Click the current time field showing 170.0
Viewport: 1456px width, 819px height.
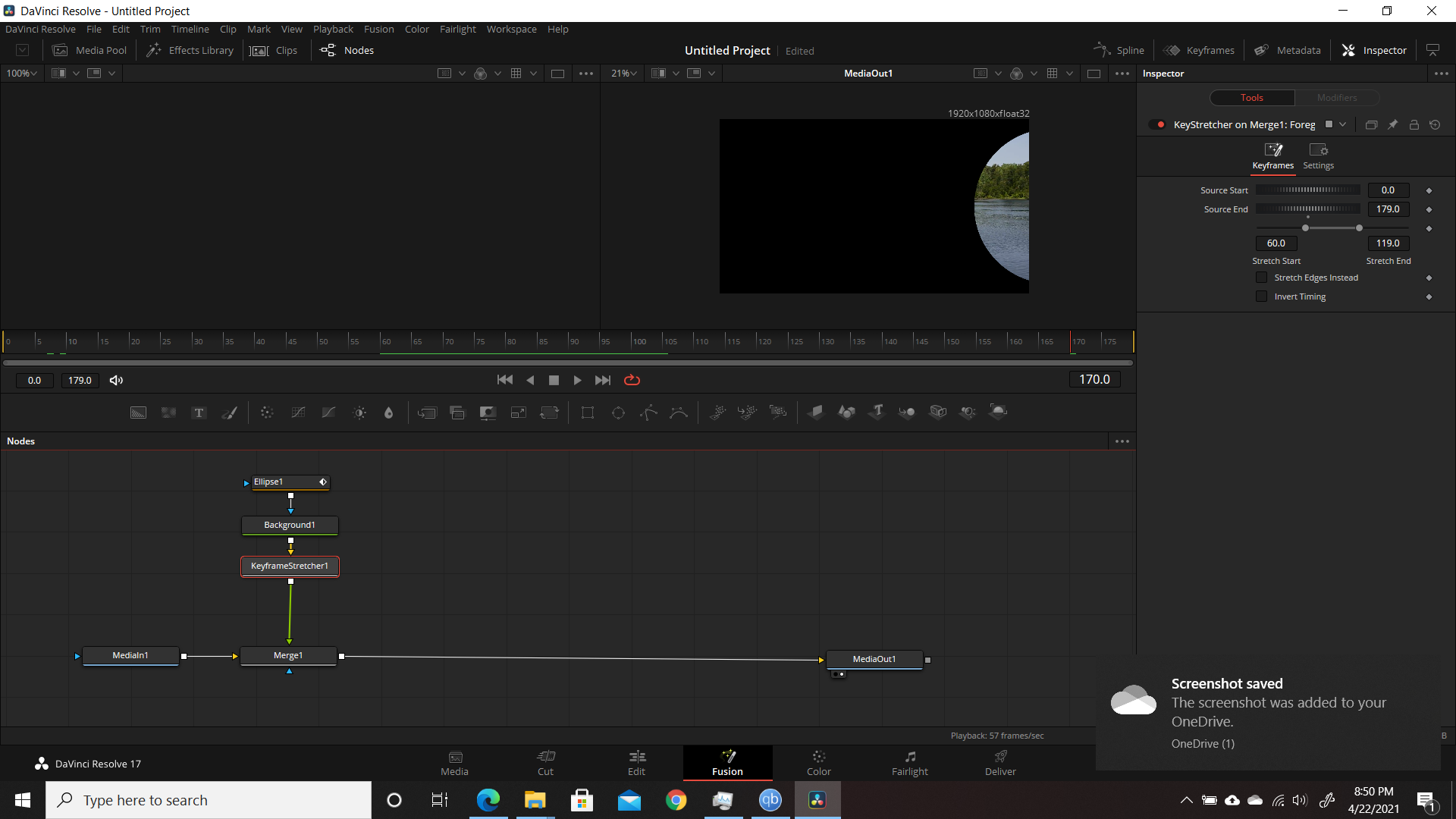pyautogui.click(x=1094, y=380)
